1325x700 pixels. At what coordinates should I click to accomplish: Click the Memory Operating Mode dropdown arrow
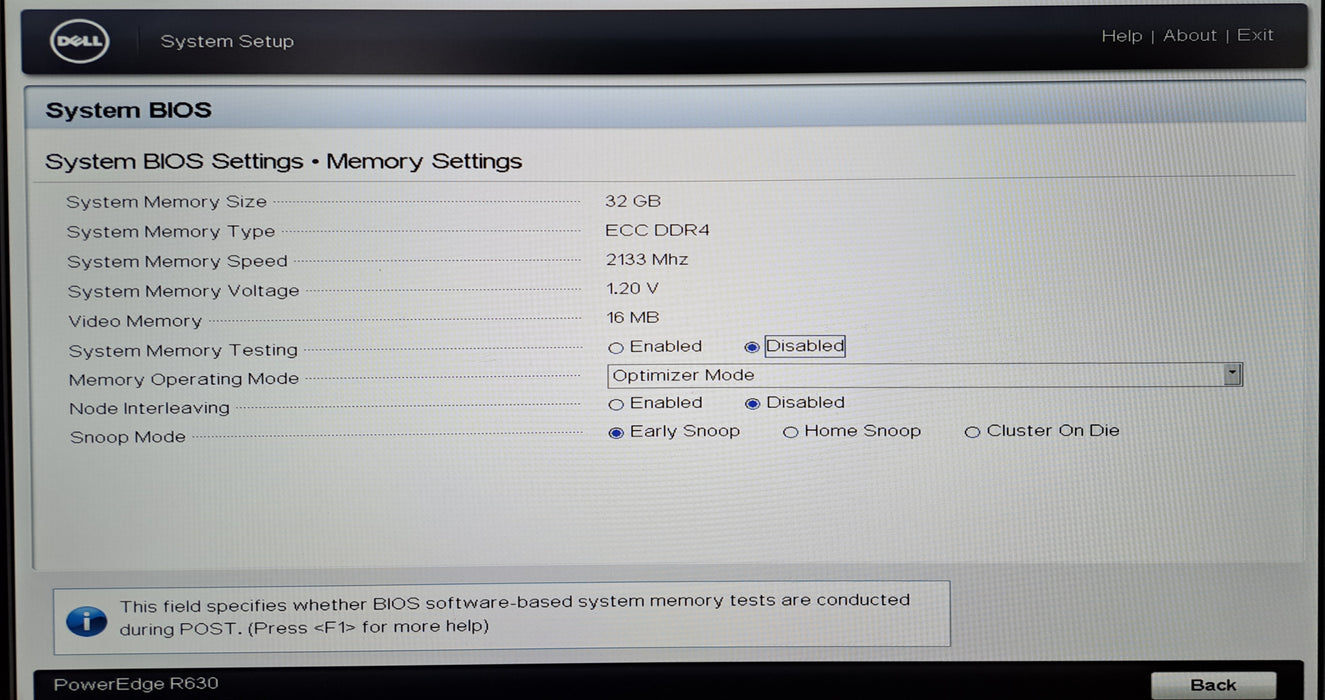click(1233, 375)
